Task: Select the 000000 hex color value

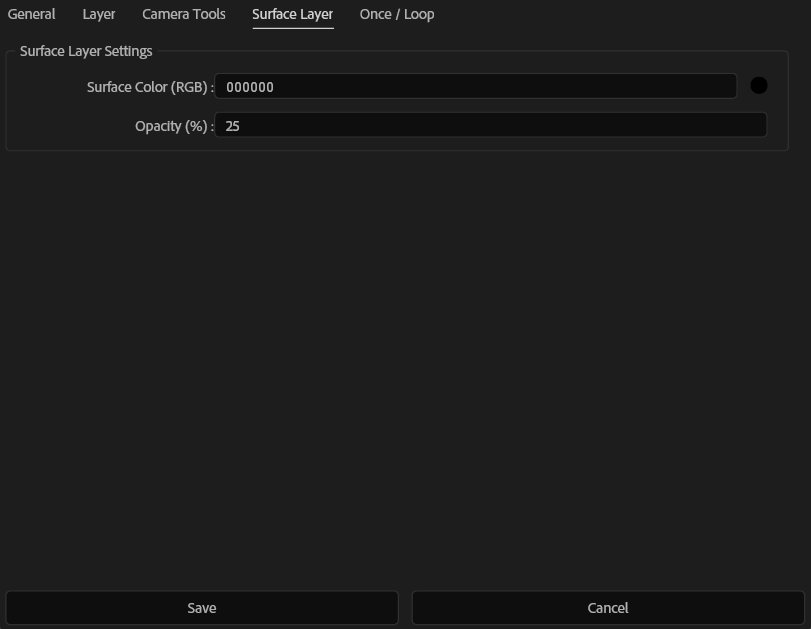Action: point(249,85)
